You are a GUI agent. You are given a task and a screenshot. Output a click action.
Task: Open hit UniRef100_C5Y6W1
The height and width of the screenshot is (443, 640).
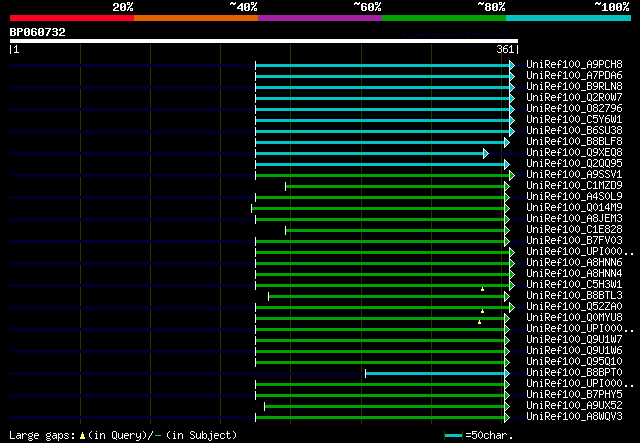[x=574, y=119]
